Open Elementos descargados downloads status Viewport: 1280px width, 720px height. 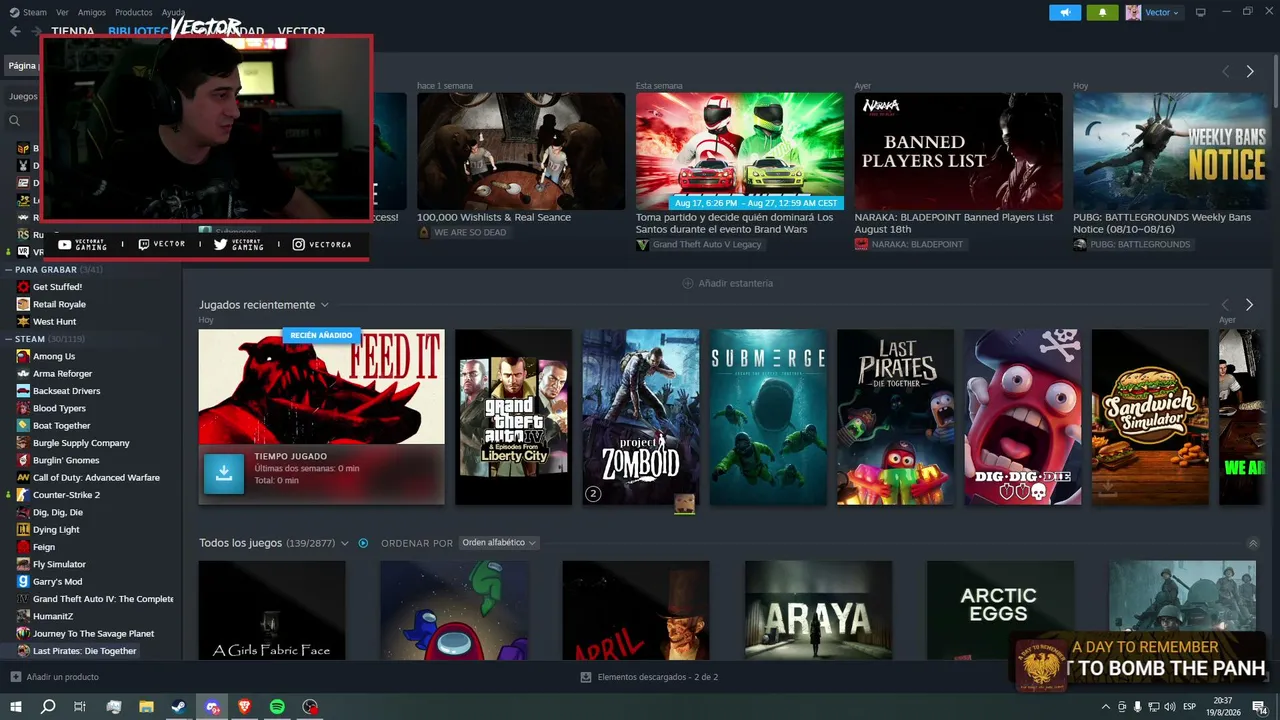point(650,677)
